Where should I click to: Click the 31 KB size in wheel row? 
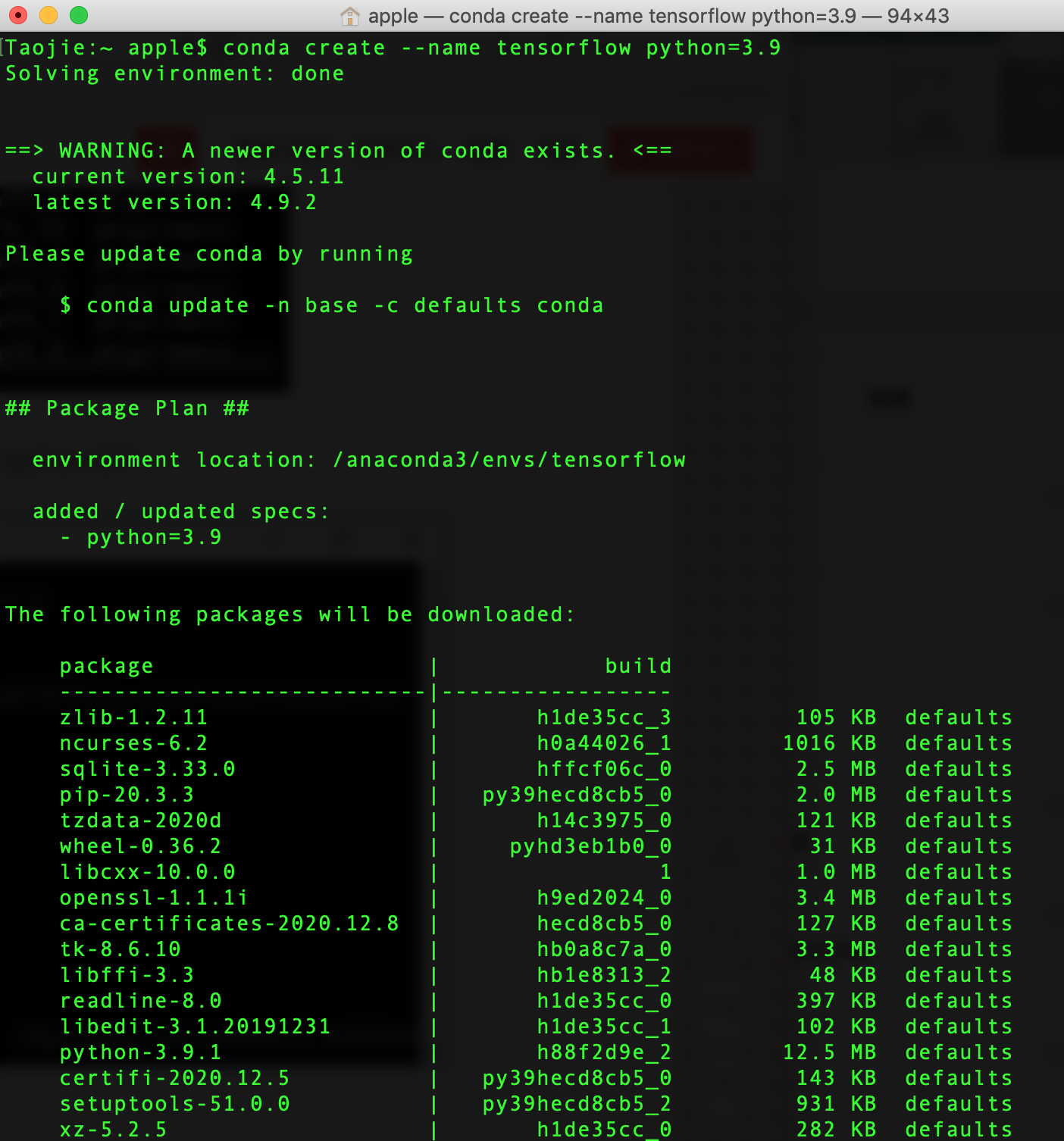[x=843, y=846]
